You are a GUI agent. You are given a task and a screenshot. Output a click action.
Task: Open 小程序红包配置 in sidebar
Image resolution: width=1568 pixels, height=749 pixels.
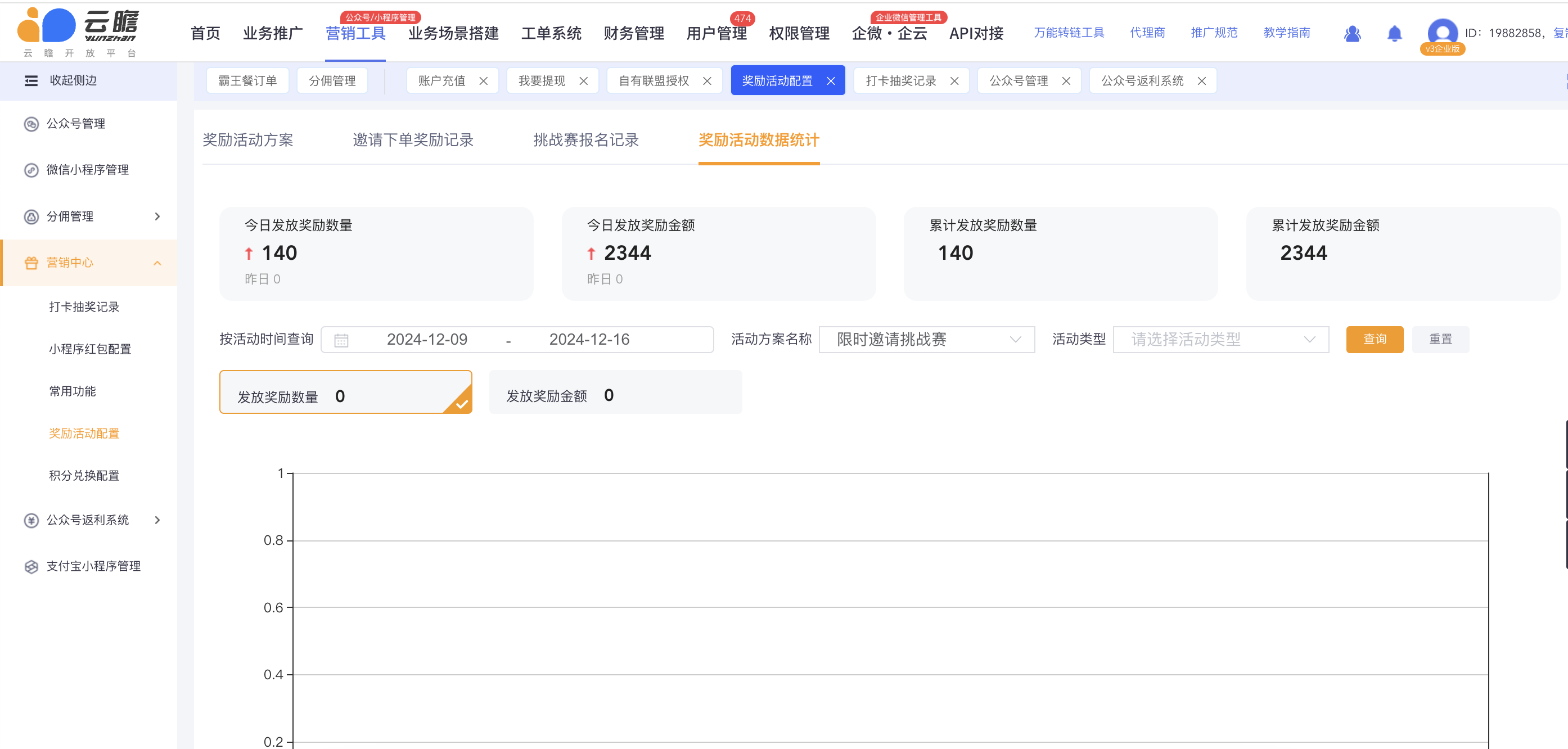point(90,349)
